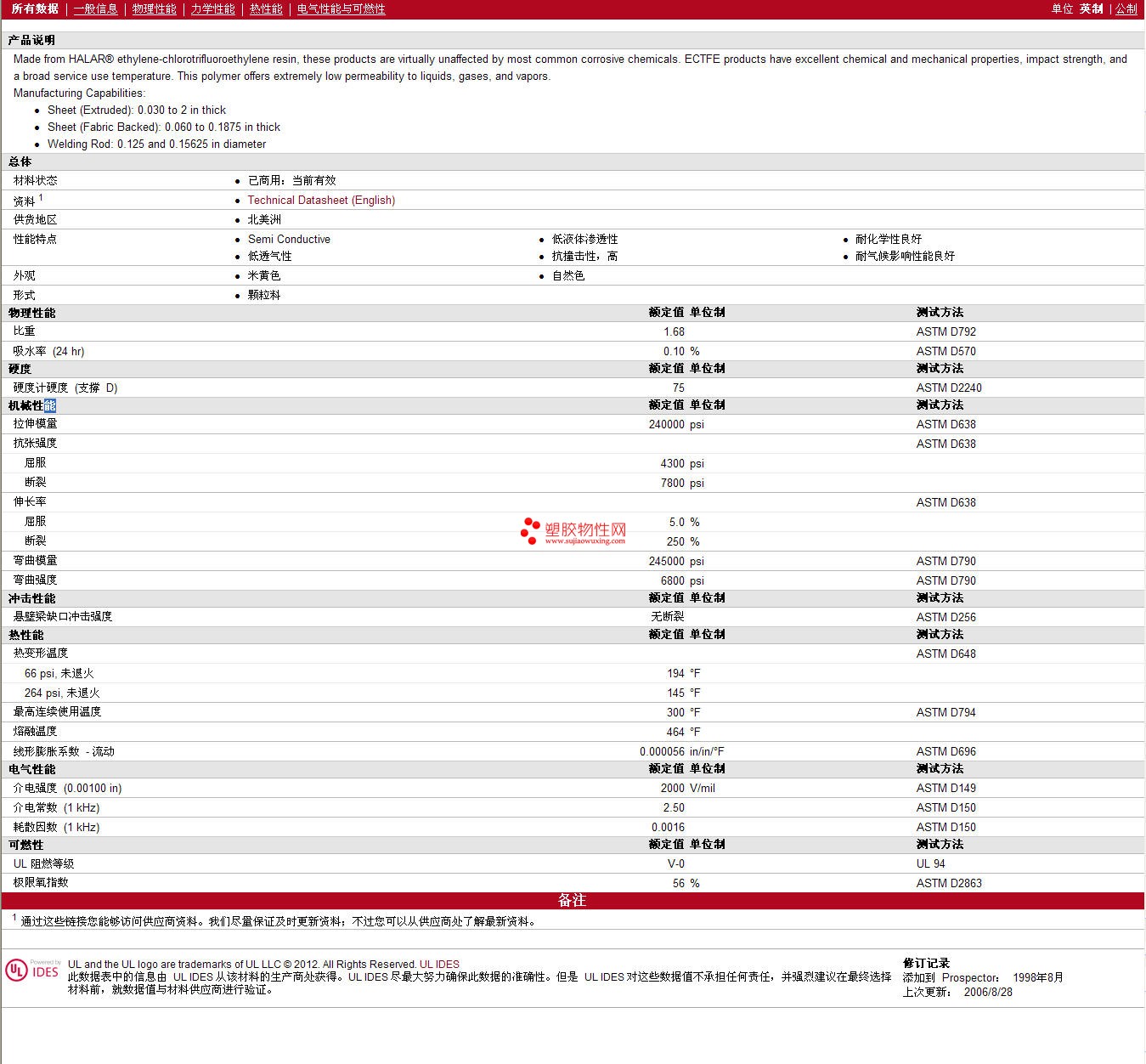
Task: Click the Semi Conductive feature text
Action: [289, 239]
